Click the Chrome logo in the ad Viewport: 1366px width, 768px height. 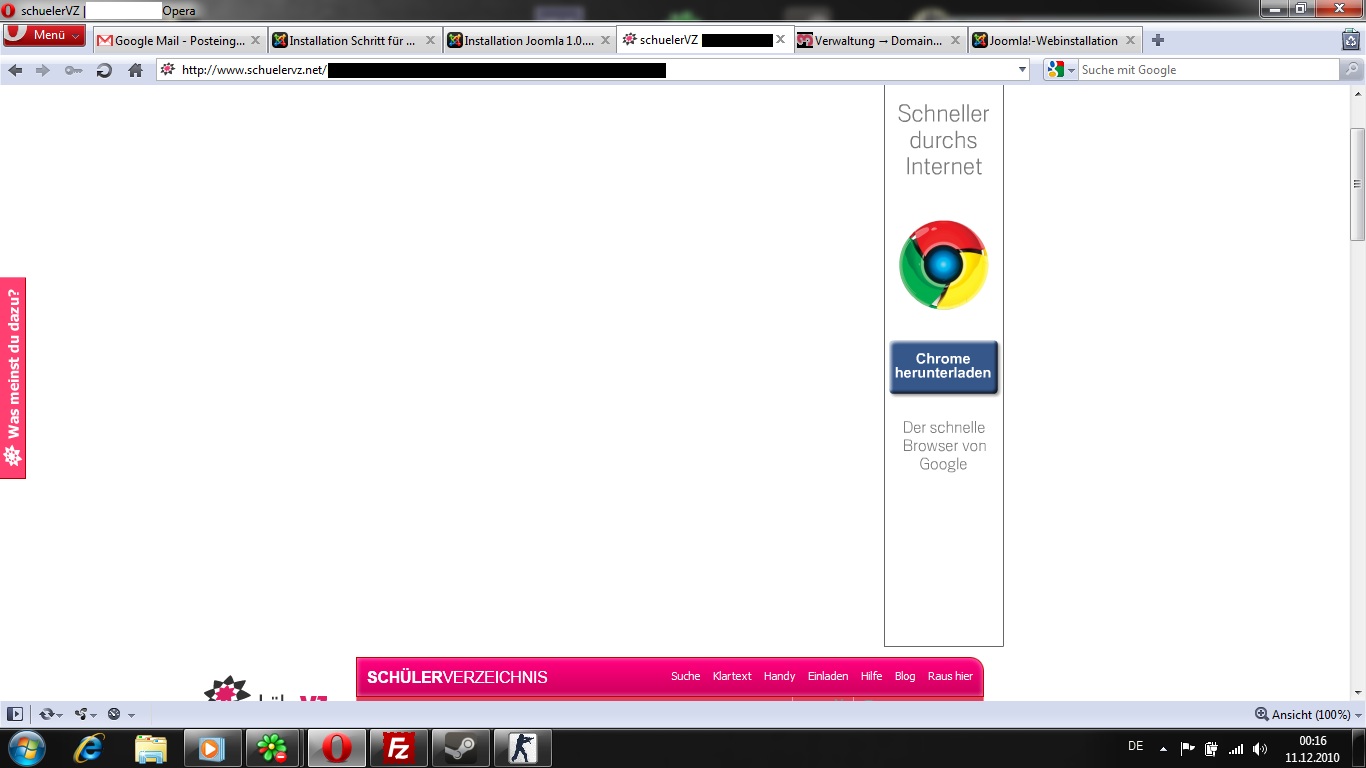(943, 265)
